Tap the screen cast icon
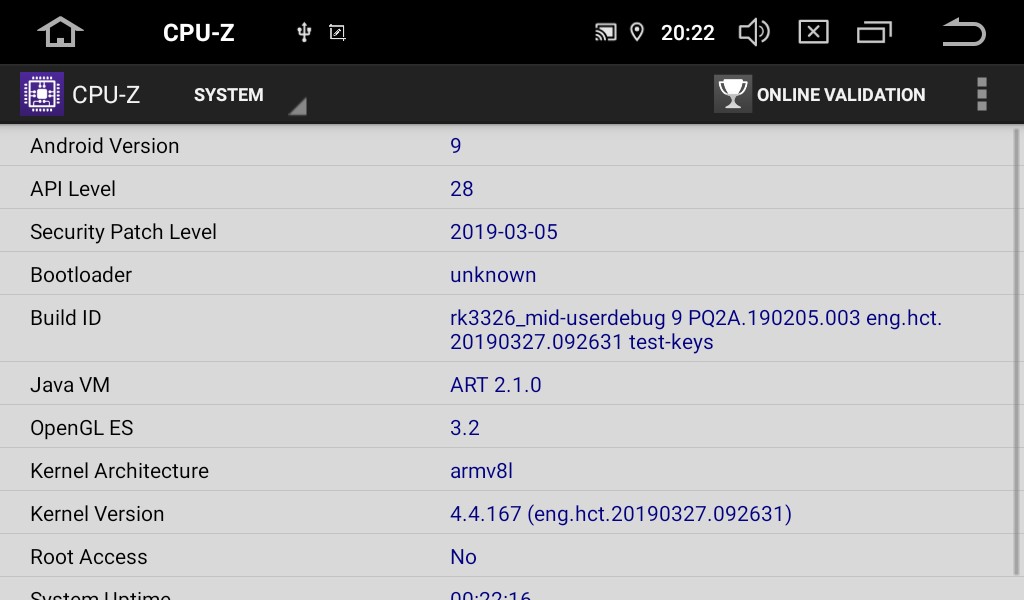Screen dimensions: 1024x600 click(605, 32)
